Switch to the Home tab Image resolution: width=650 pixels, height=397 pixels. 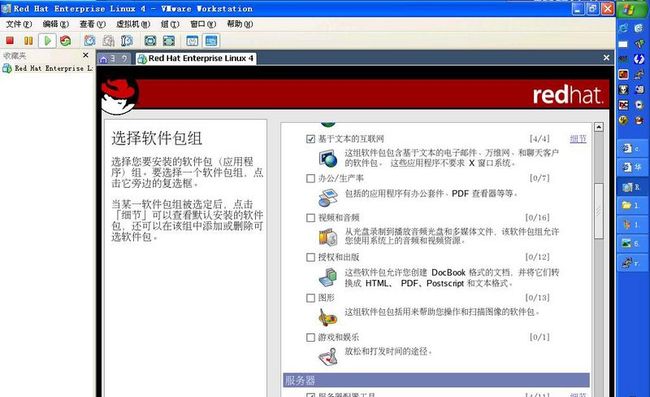point(114,59)
